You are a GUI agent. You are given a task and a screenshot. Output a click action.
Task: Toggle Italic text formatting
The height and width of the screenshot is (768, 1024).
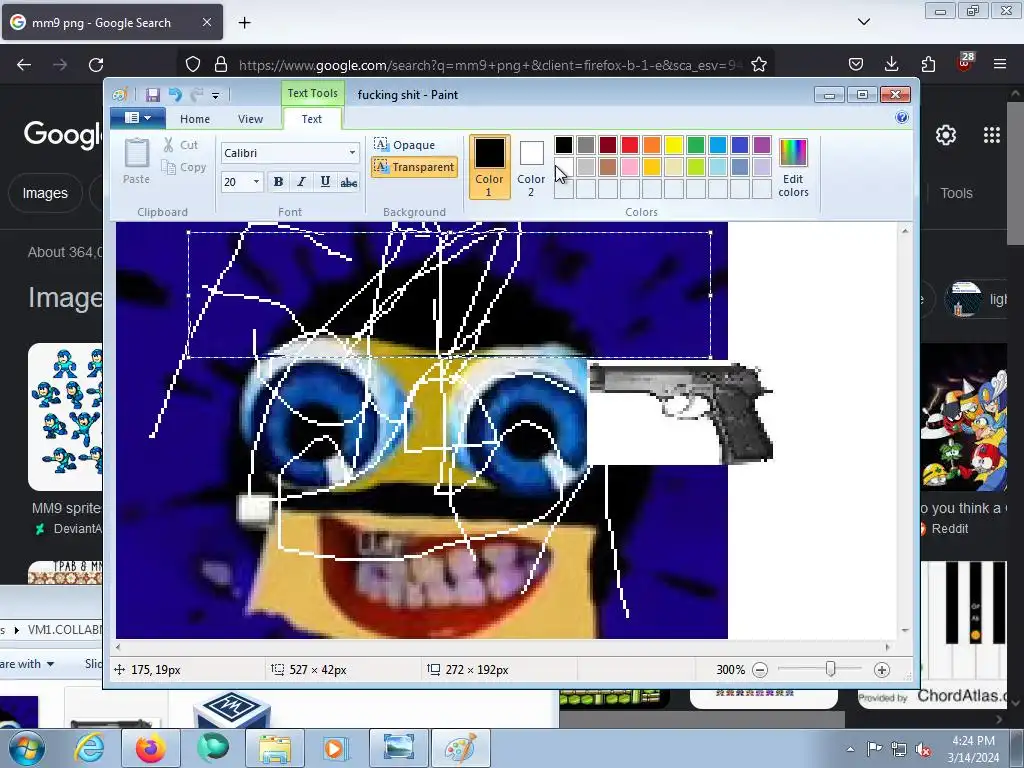click(x=301, y=182)
